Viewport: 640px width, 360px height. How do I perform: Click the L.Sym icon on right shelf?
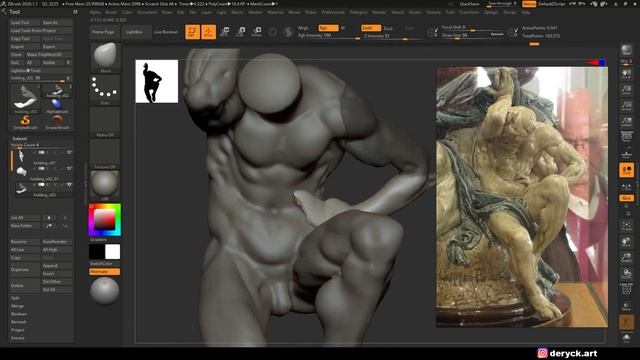coord(626,187)
